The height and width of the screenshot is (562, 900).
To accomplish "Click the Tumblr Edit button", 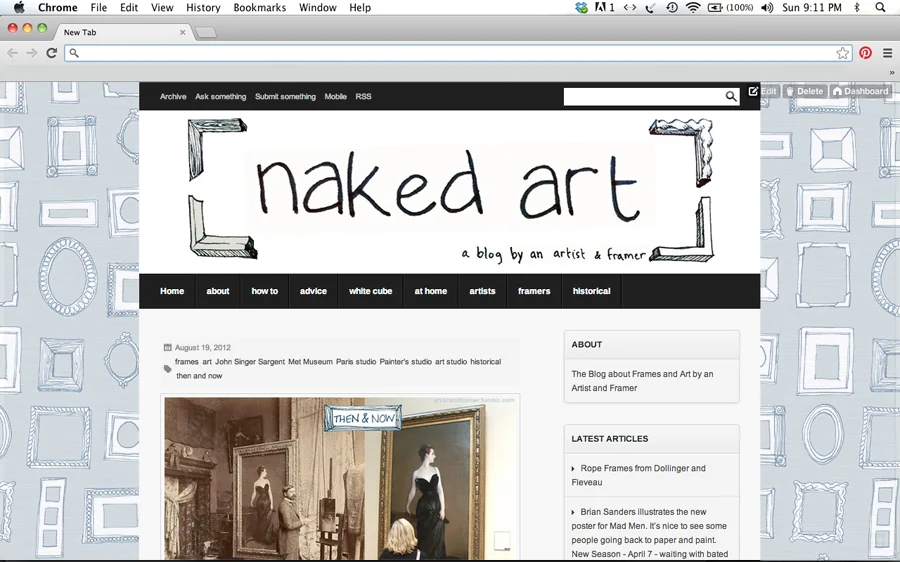I will [x=763, y=91].
